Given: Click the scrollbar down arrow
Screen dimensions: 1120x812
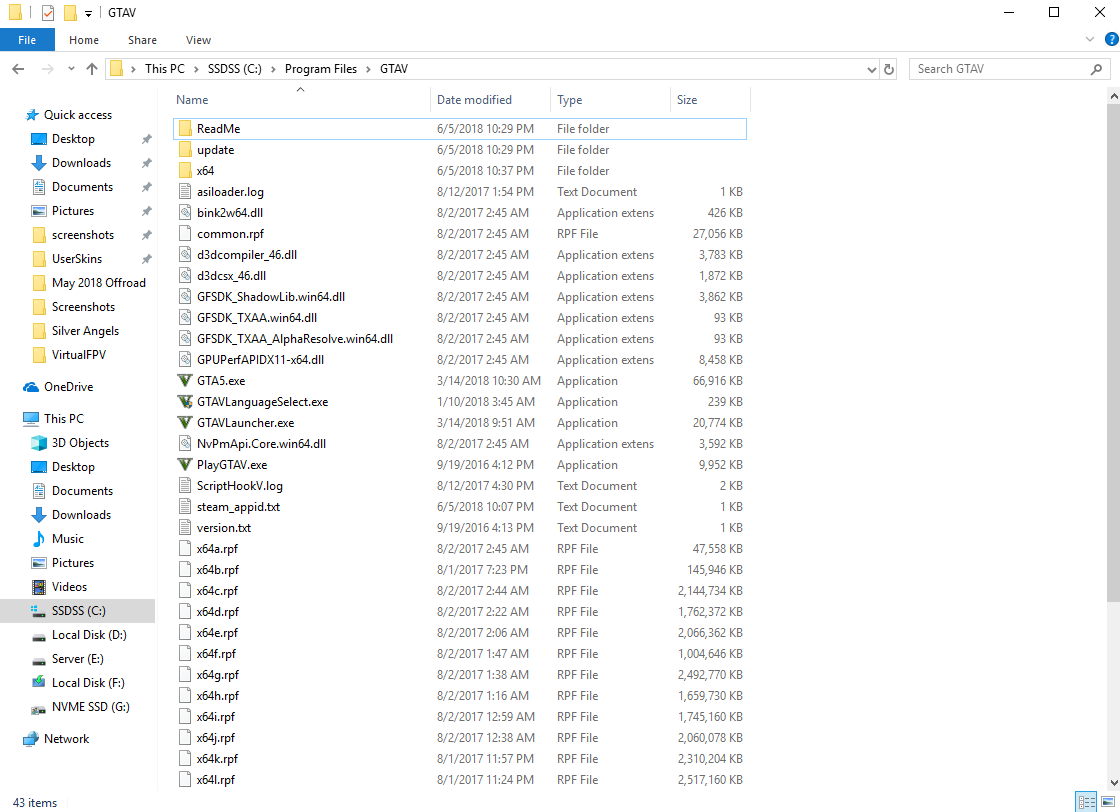Looking at the screenshot, I should 1113,783.
